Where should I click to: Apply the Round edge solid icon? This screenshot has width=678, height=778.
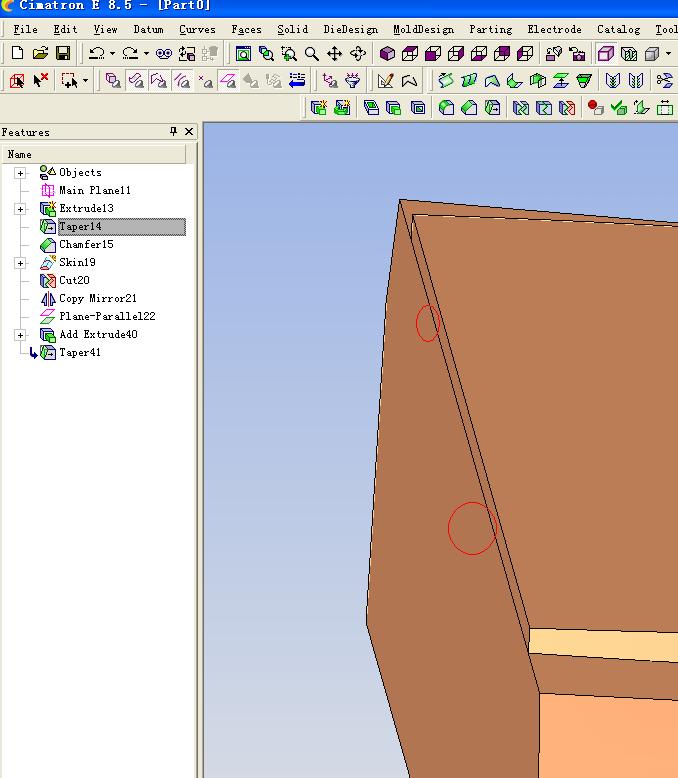446,107
